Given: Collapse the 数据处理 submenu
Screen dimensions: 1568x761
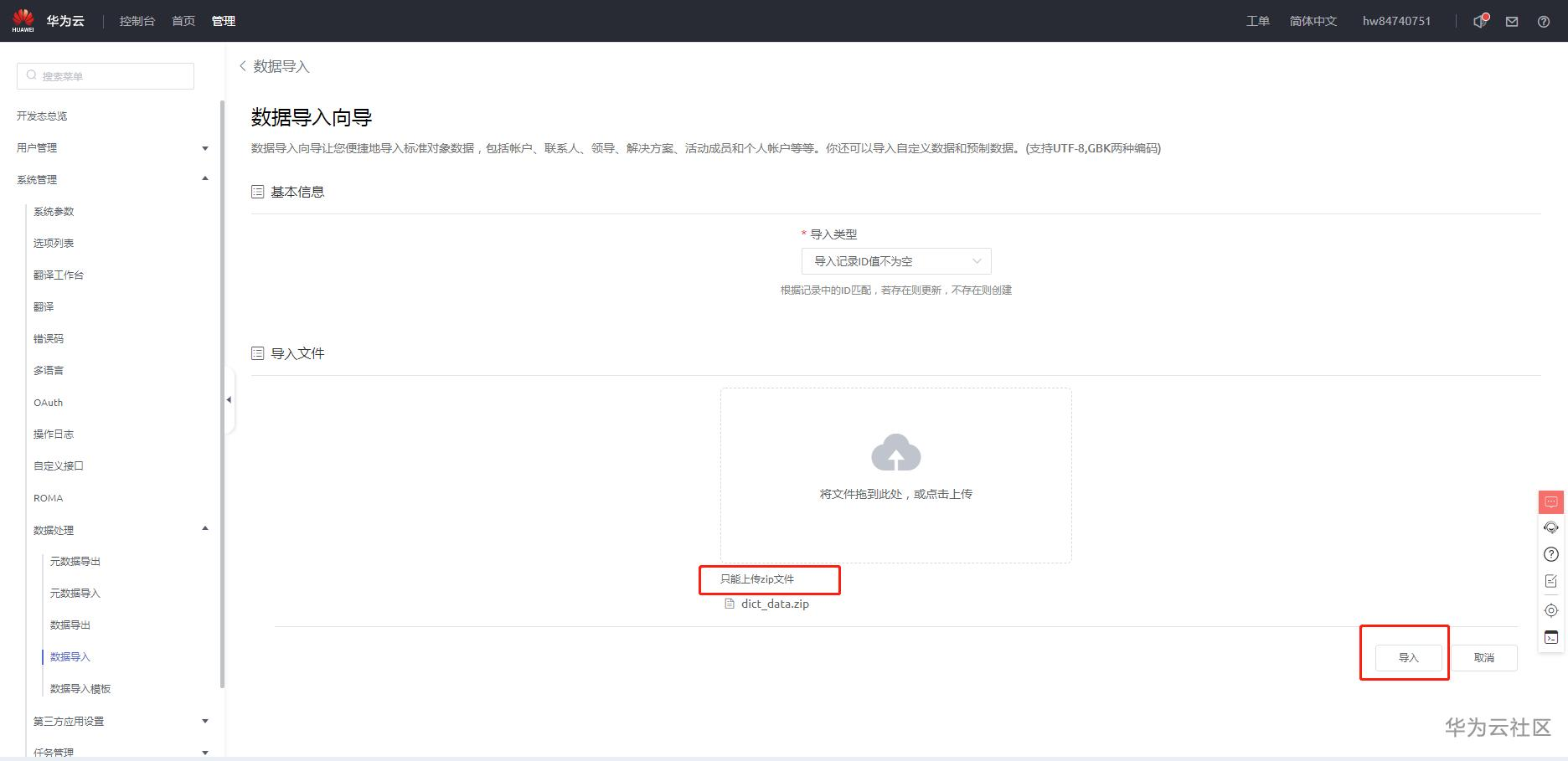Looking at the screenshot, I should coord(205,528).
